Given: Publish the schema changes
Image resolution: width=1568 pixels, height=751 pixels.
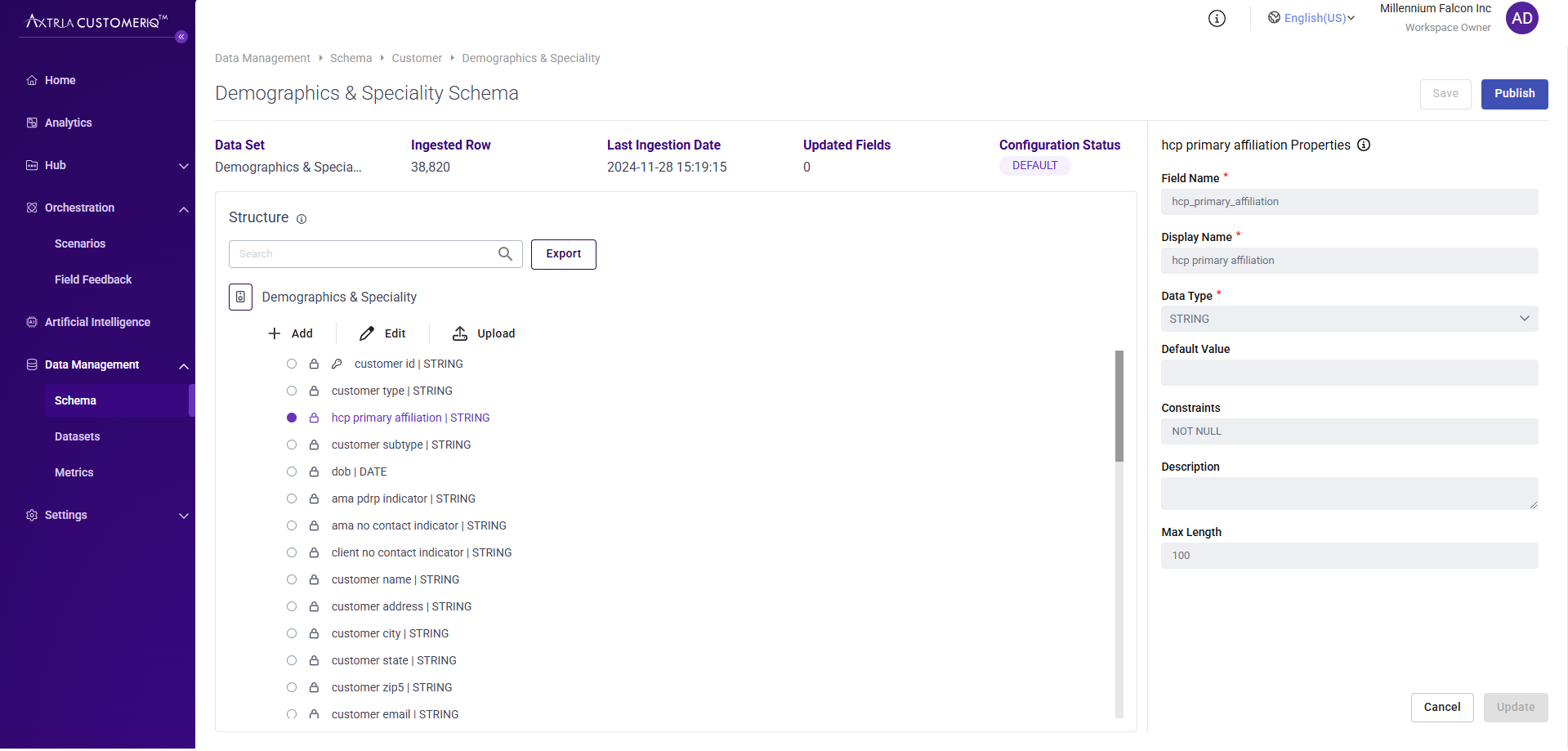Looking at the screenshot, I should [x=1513, y=93].
